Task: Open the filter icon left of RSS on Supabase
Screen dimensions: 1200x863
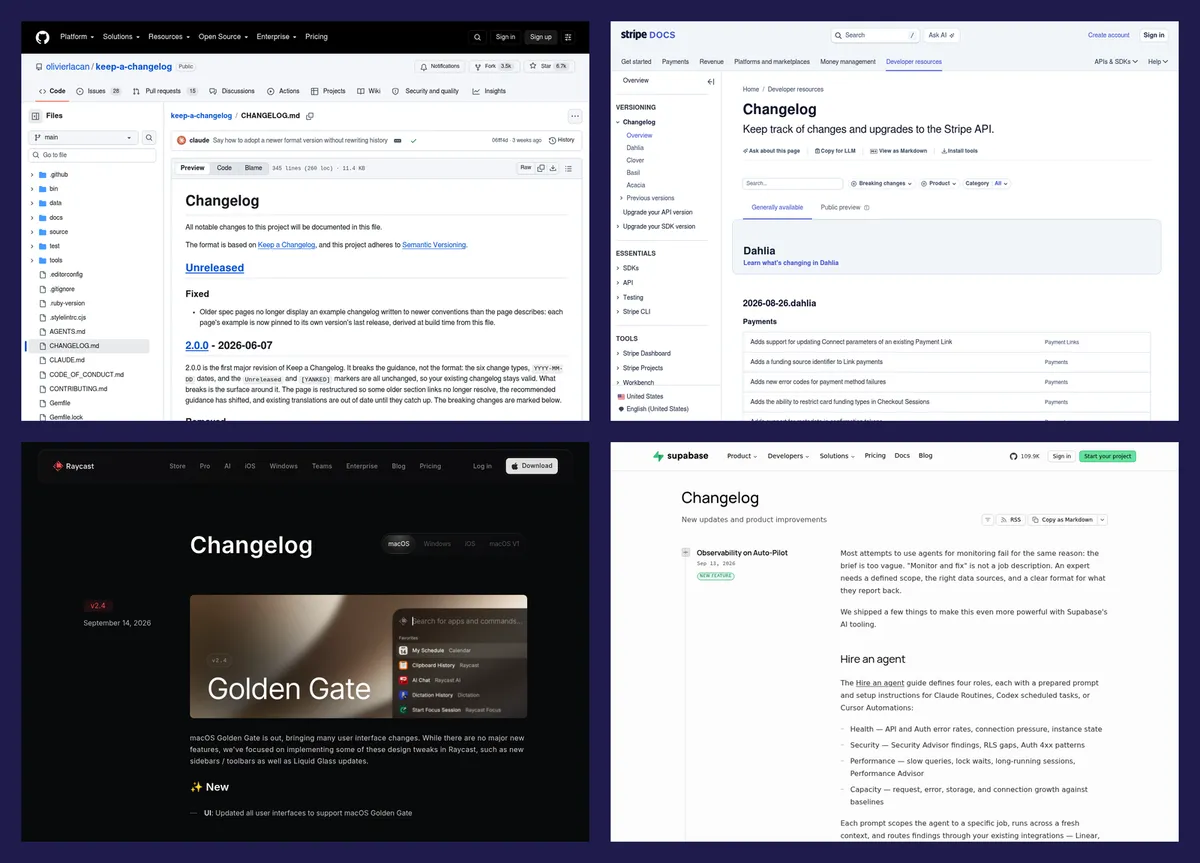Action: [988, 520]
